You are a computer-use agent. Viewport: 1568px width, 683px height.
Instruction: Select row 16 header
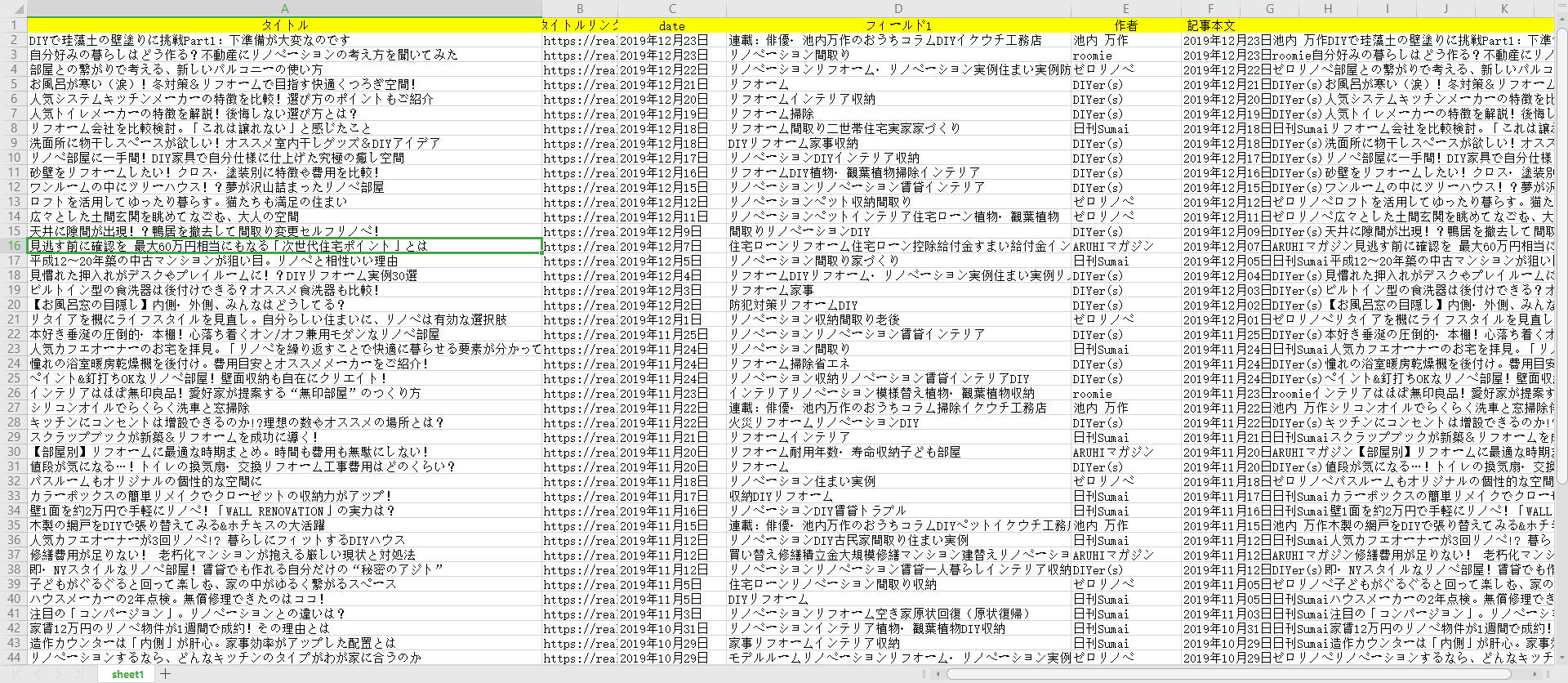13,246
